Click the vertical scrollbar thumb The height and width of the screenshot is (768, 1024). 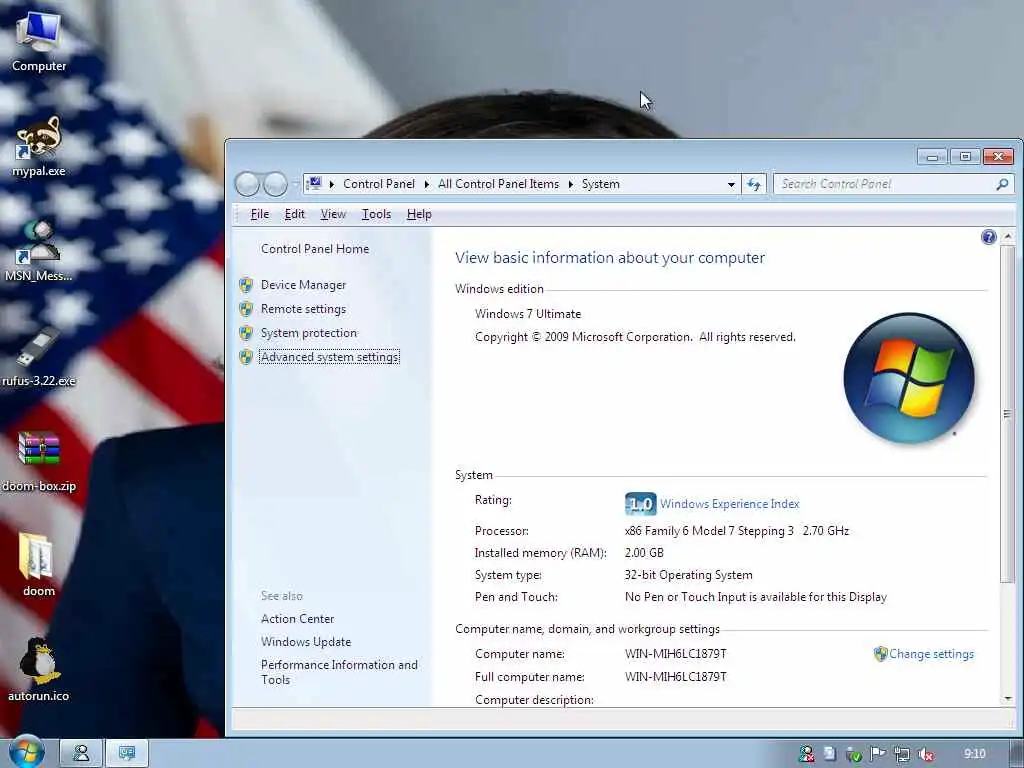(1007, 413)
